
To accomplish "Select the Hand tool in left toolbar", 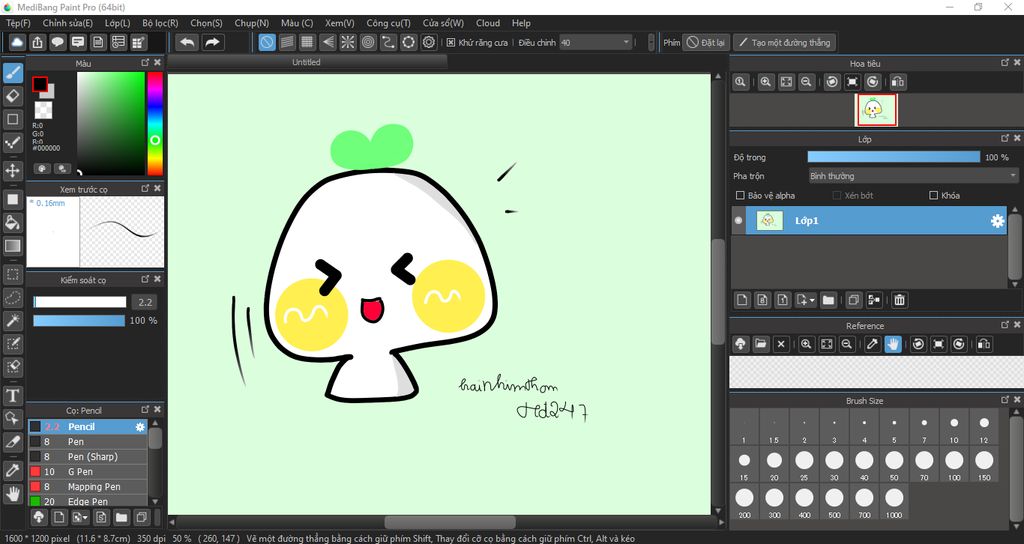I will (x=13, y=494).
